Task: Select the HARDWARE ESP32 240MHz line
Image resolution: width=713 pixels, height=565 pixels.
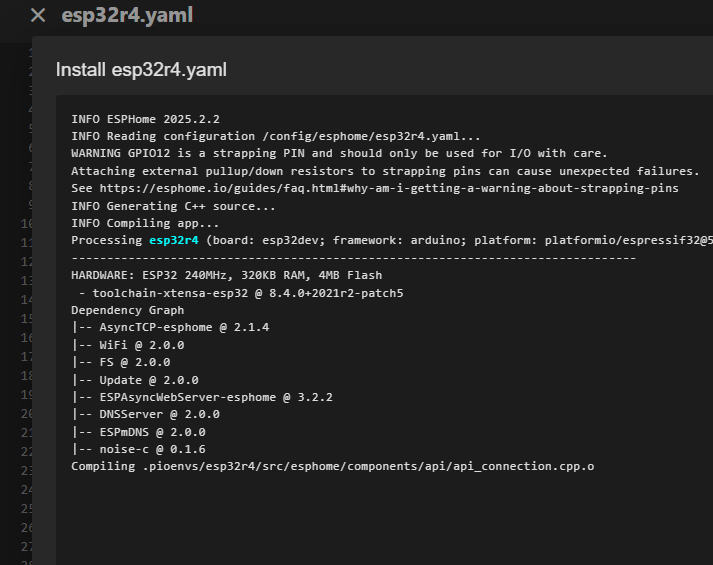Action: (226, 275)
